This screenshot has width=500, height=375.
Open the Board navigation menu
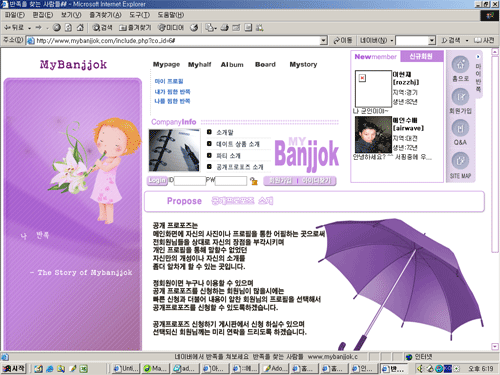tap(265, 64)
